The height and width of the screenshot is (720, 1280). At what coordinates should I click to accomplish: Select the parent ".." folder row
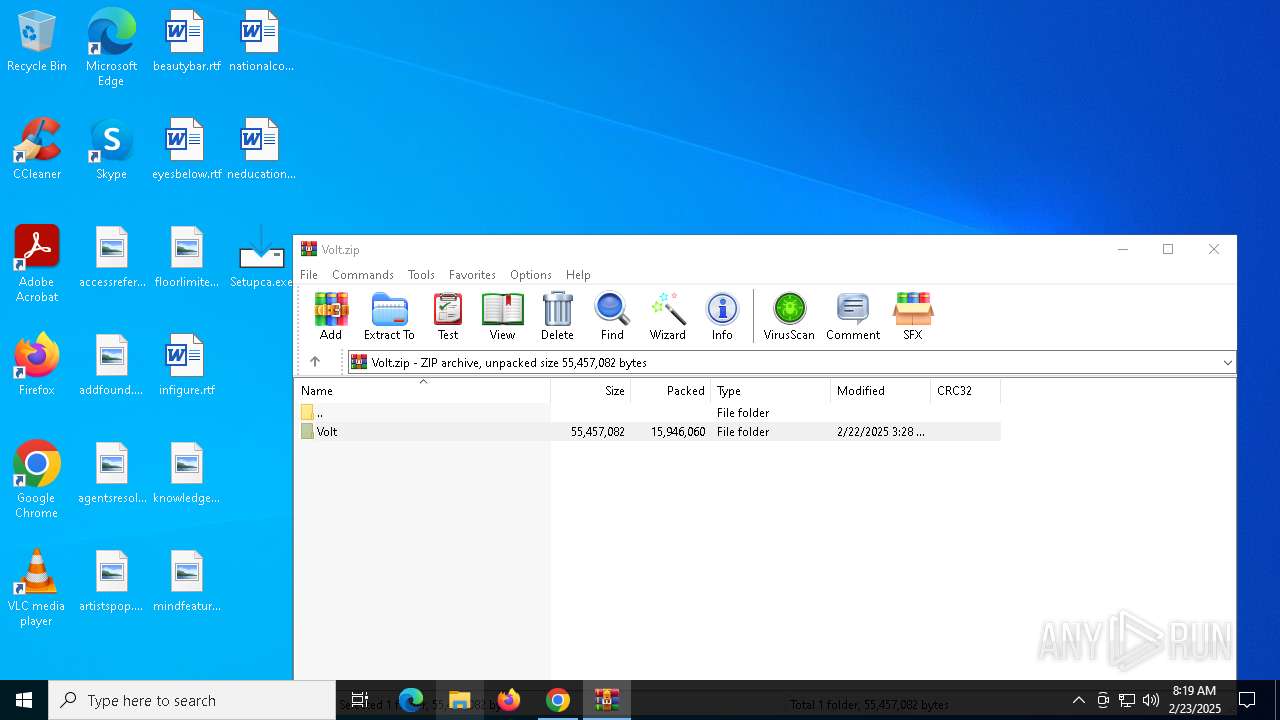[648, 412]
